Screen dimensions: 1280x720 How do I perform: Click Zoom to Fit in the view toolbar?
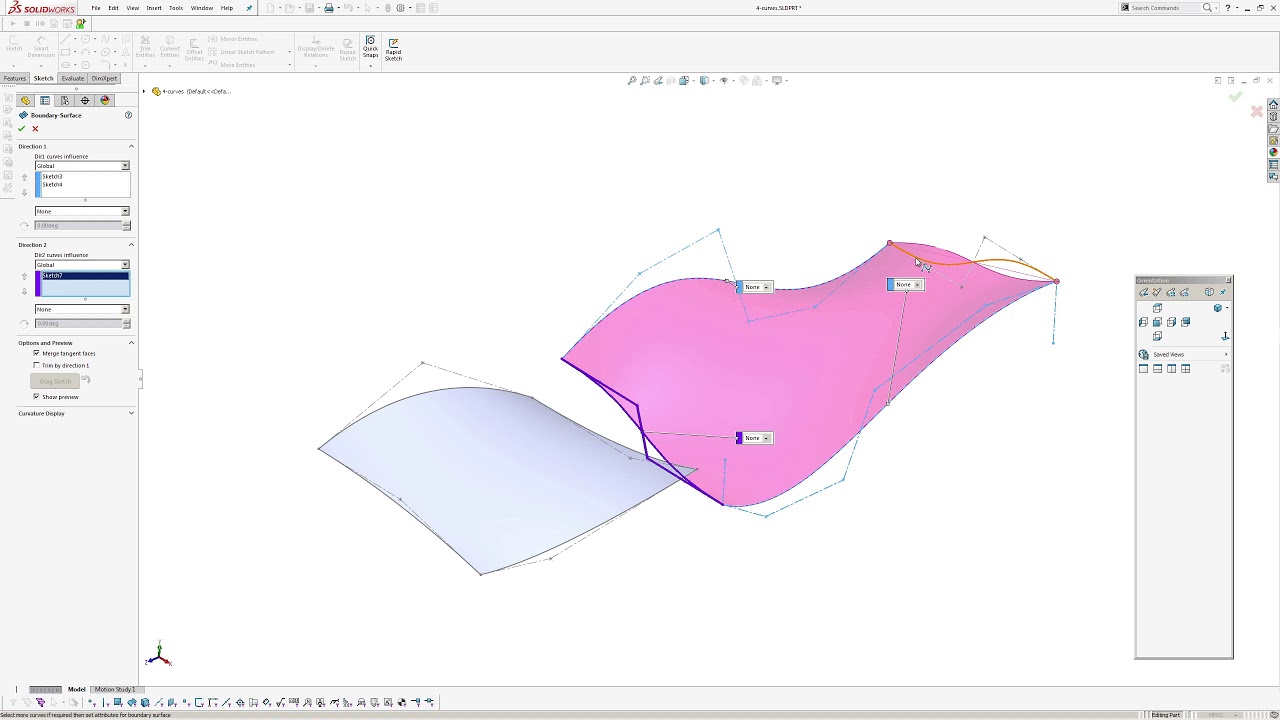click(632, 80)
